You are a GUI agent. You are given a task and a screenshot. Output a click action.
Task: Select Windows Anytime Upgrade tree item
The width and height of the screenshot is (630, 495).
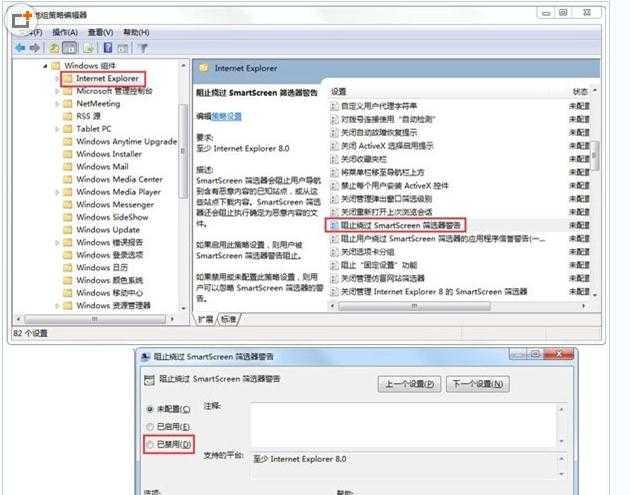point(127,141)
